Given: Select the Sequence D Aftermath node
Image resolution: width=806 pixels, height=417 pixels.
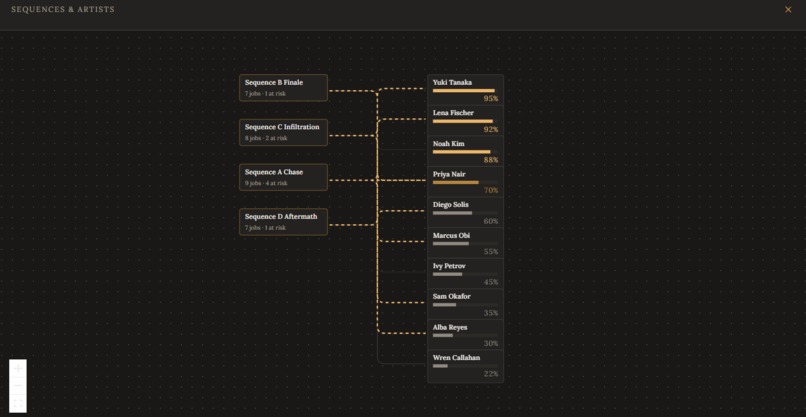Looking at the screenshot, I should [283, 222].
